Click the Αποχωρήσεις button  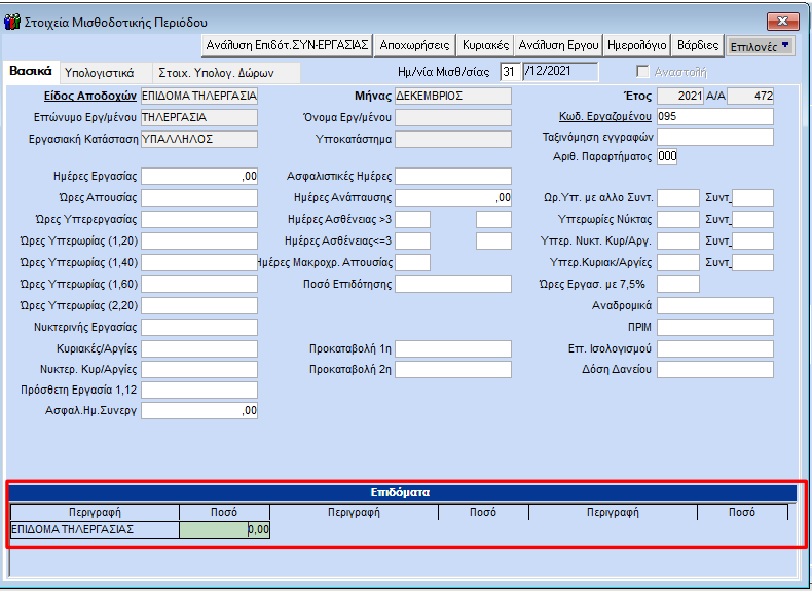click(414, 45)
